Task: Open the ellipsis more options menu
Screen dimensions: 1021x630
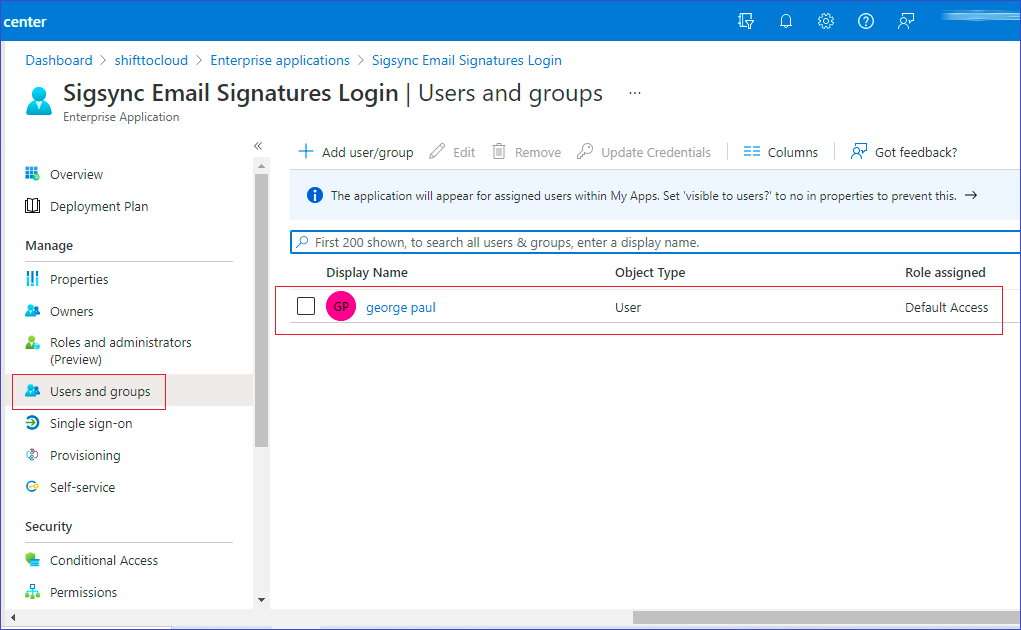Action: pyautogui.click(x=634, y=93)
